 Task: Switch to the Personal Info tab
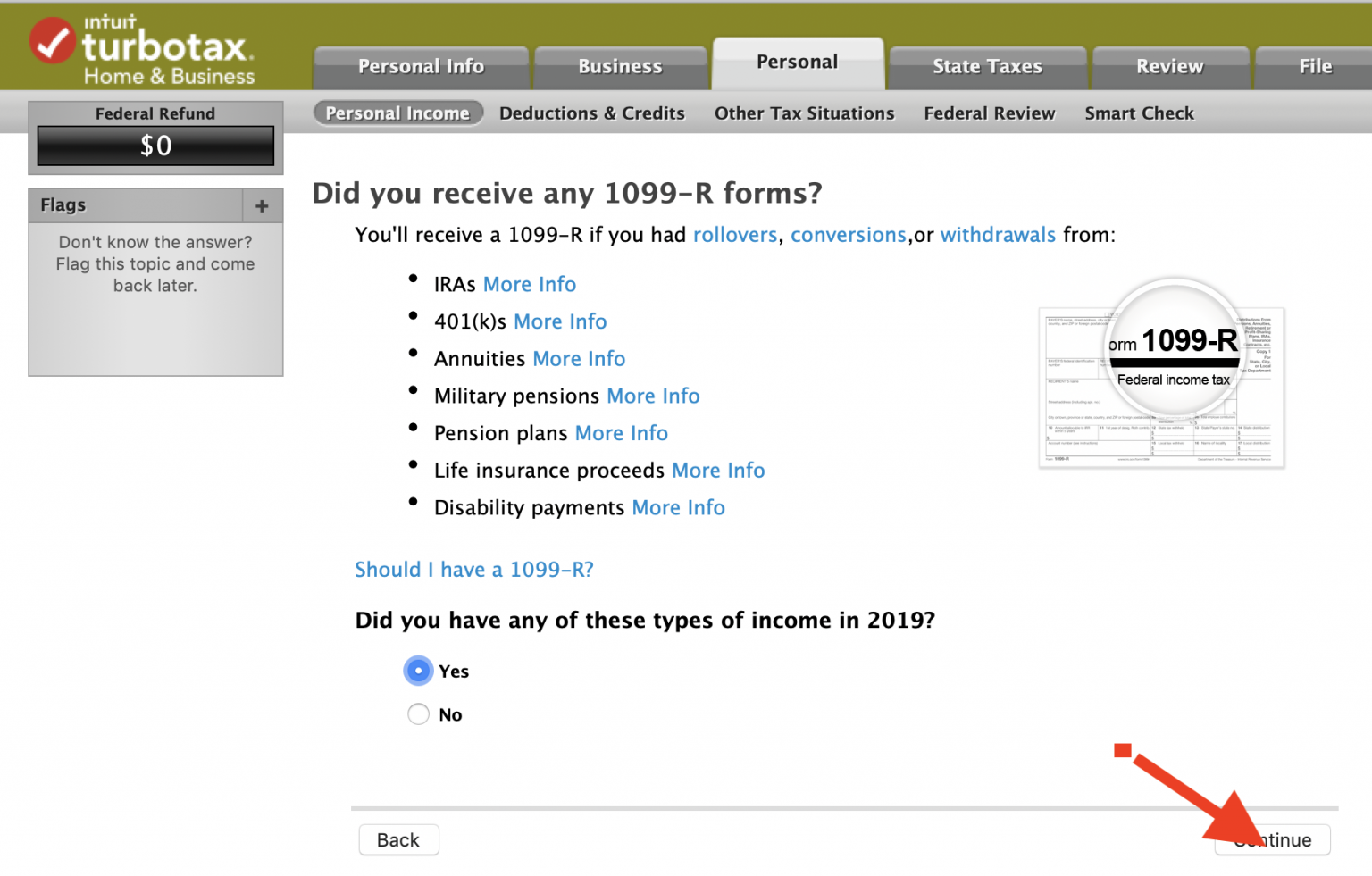pos(421,65)
